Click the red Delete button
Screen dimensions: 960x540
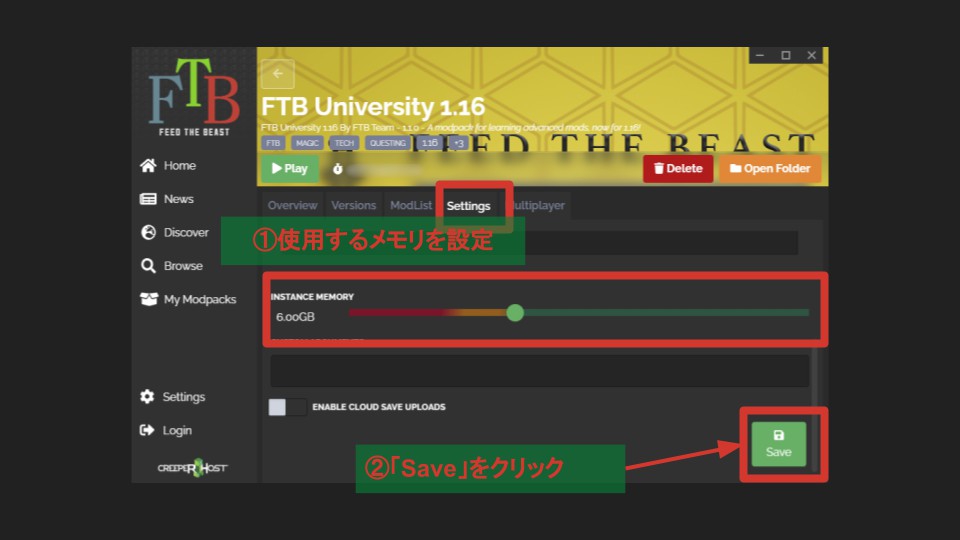677,169
